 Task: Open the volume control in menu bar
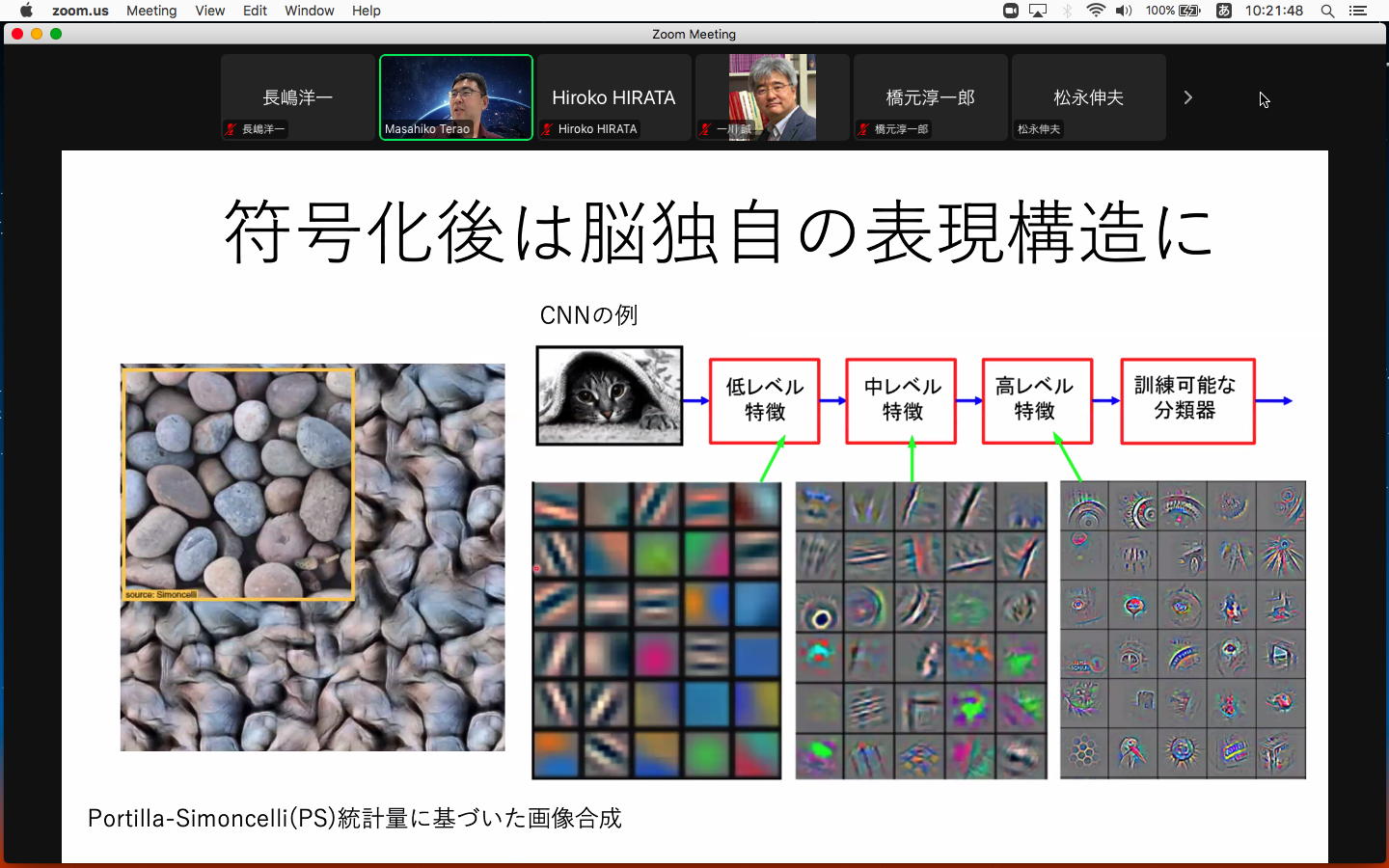1124,11
